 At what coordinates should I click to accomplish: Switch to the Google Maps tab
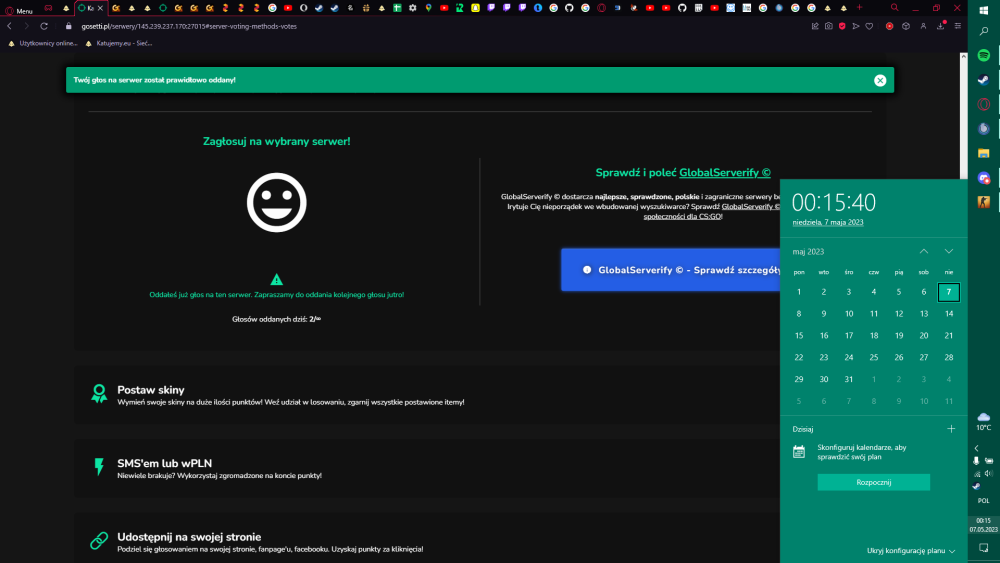coord(429,8)
